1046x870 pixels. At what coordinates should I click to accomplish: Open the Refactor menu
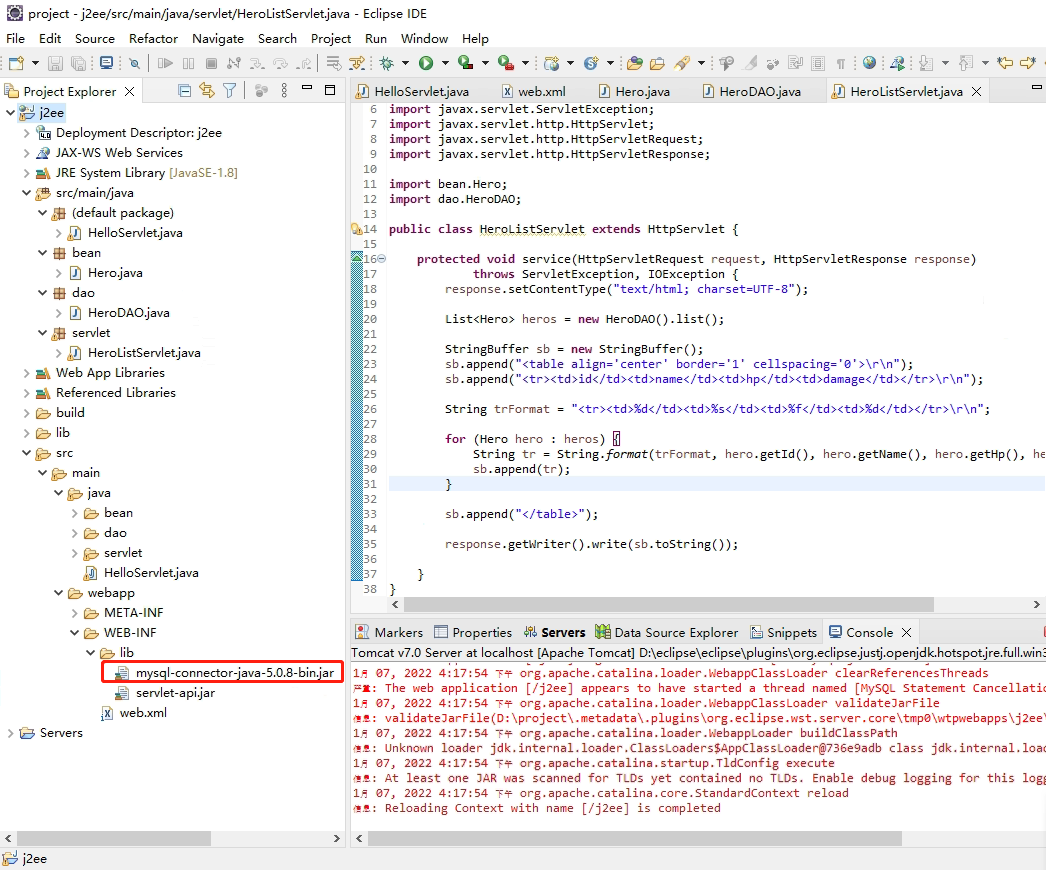(153, 39)
